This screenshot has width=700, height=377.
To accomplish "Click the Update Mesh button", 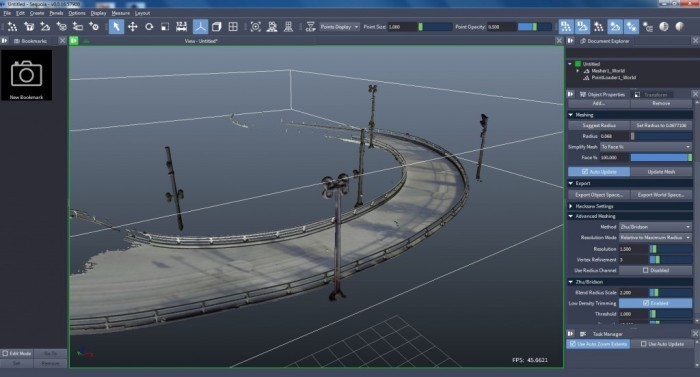I will point(661,172).
